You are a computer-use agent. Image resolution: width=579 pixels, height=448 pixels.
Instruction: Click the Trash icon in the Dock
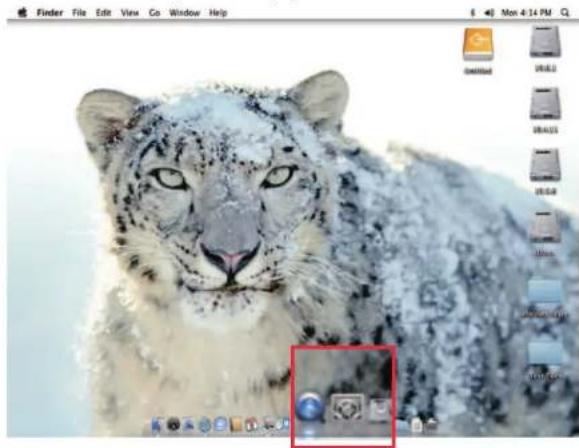[431, 425]
